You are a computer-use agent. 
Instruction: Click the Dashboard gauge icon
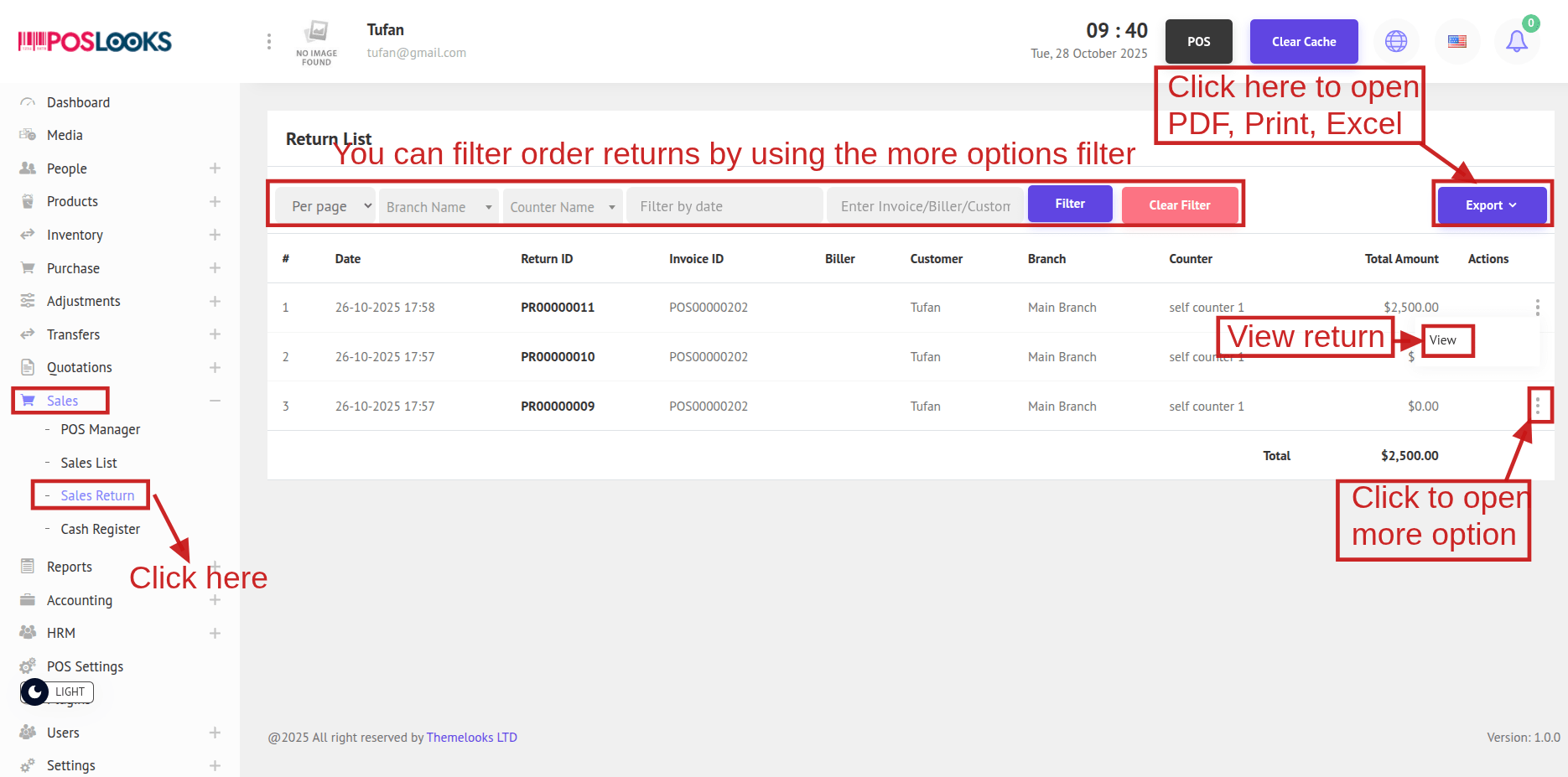pos(28,102)
